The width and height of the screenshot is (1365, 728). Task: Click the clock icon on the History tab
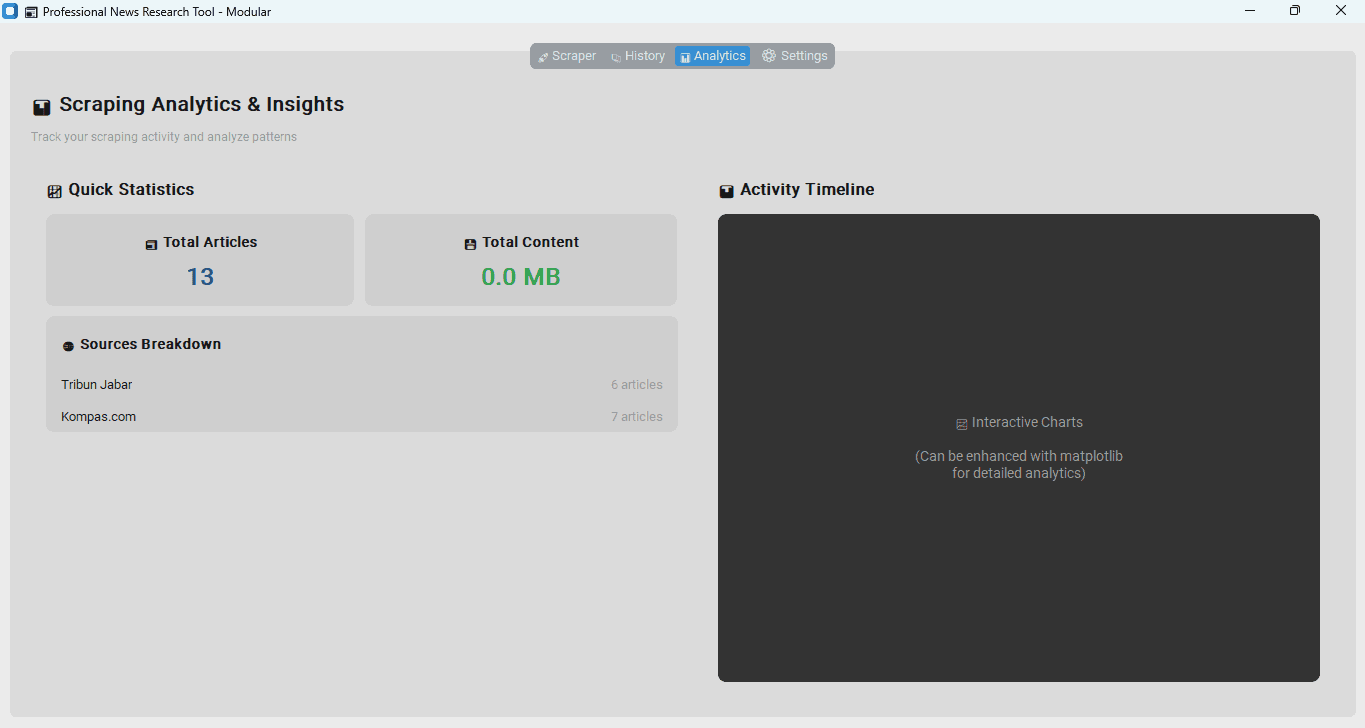pos(615,55)
